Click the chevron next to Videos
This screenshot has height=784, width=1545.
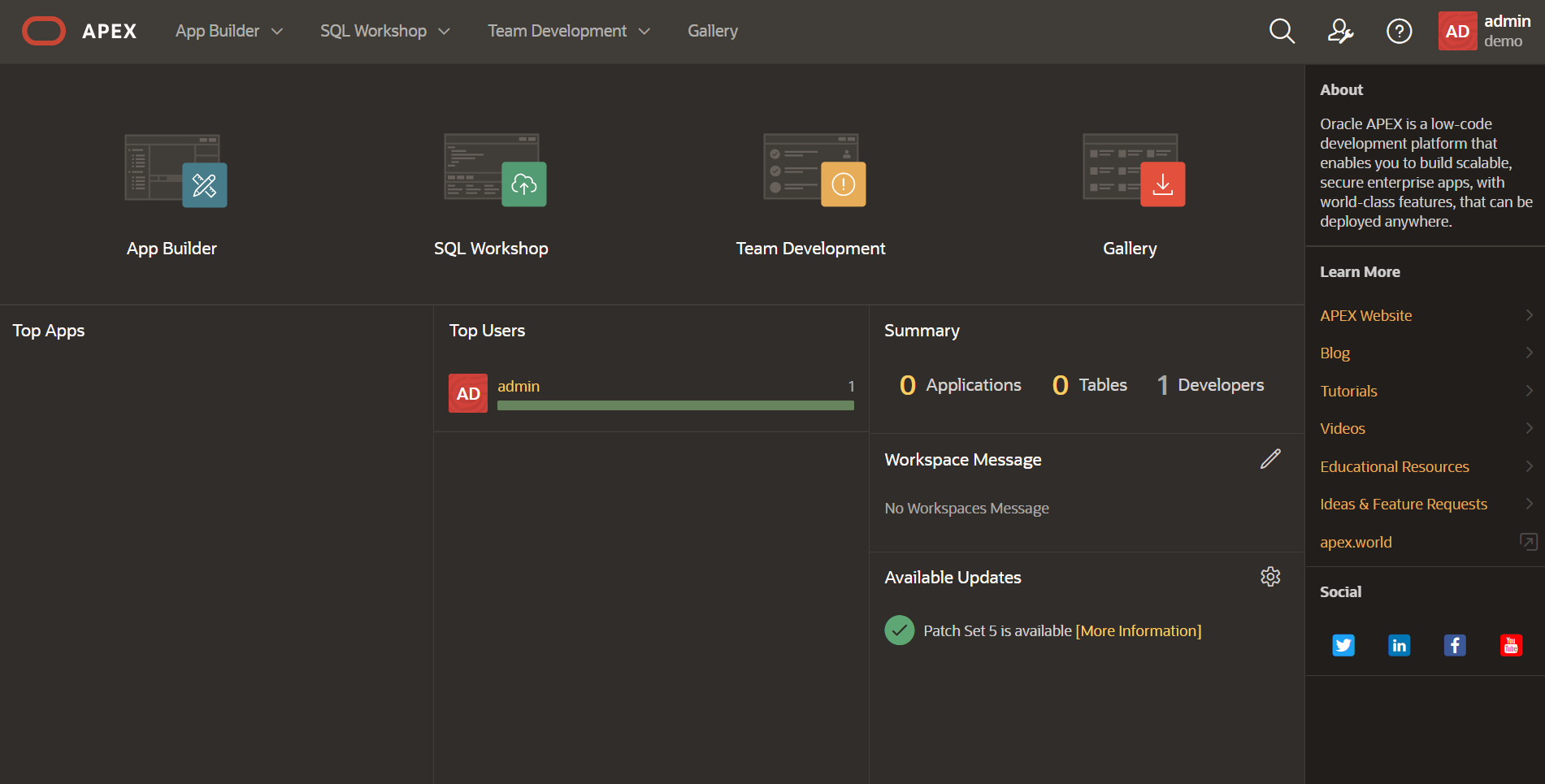(1529, 428)
